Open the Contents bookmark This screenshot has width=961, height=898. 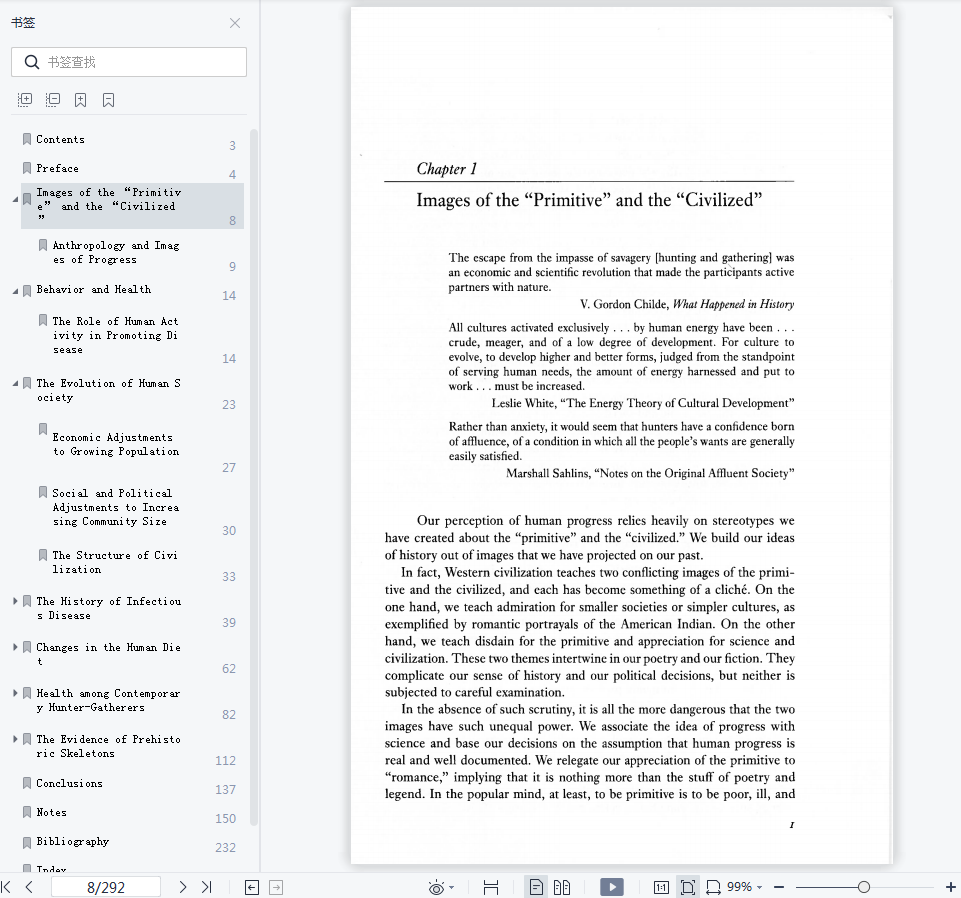pyautogui.click(x=60, y=139)
